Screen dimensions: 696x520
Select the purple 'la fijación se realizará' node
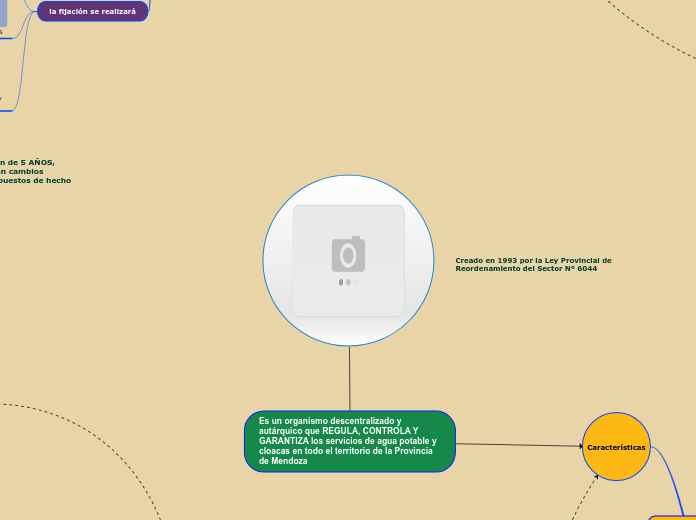[92, 12]
